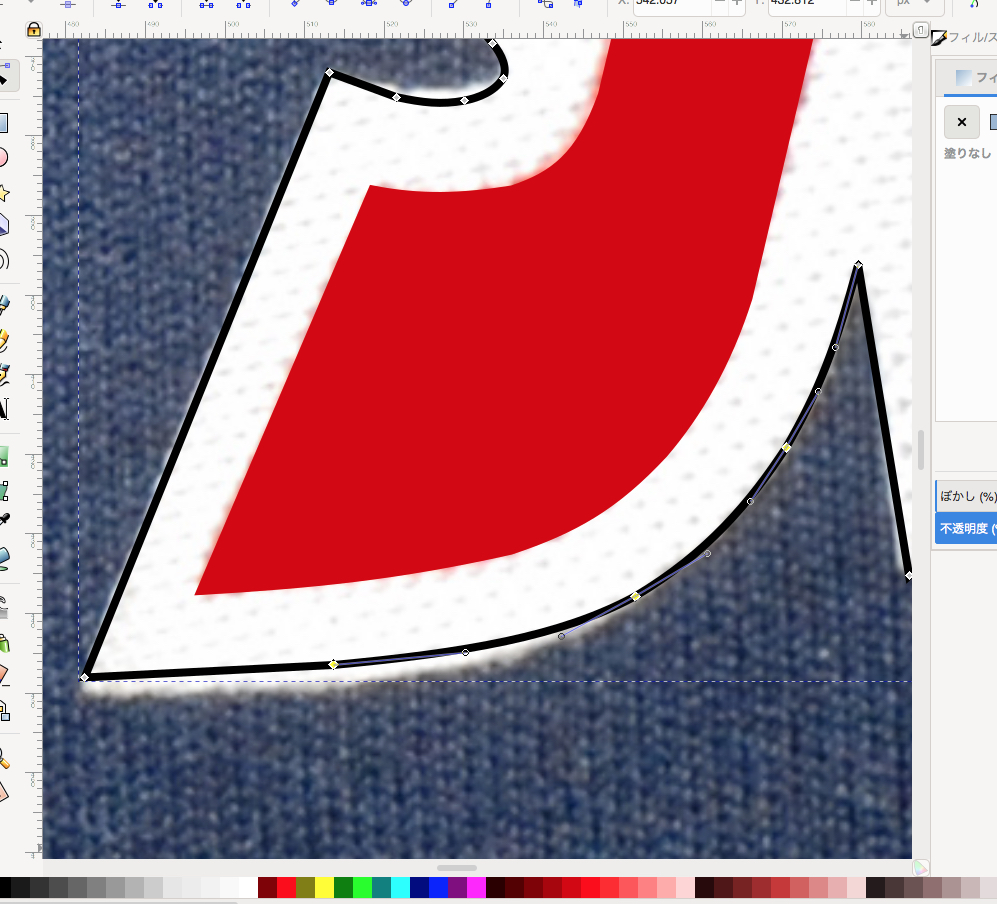Pick the maroon swatch in the palette
Image resolution: width=997 pixels, height=904 pixels.
point(268,887)
